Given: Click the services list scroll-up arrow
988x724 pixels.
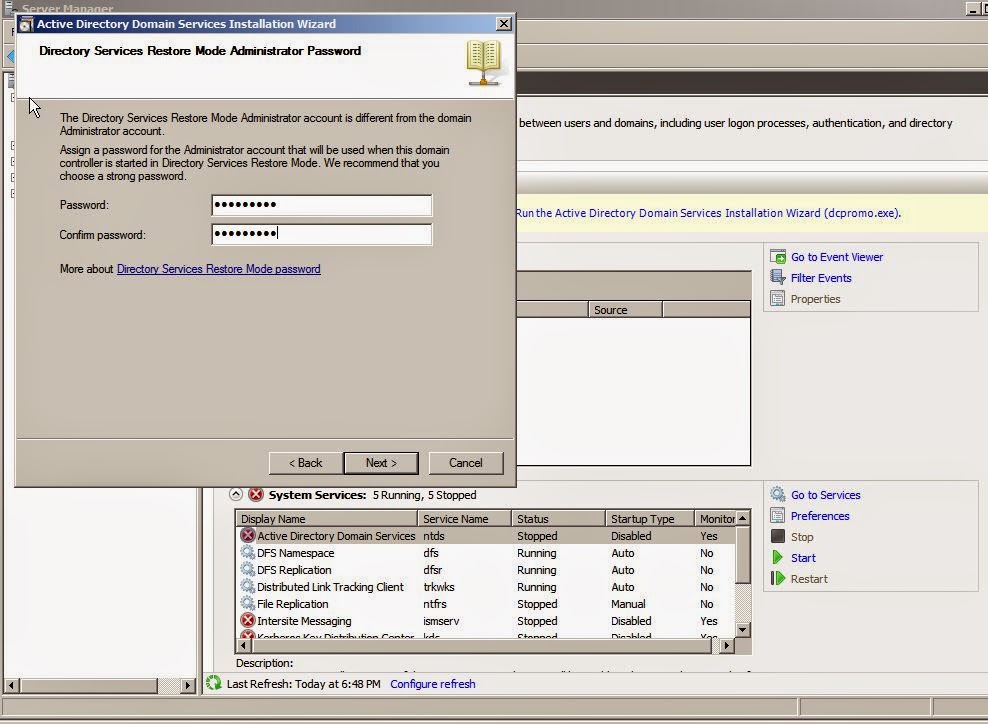Looking at the screenshot, I should pyautogui.click(x=743, y=518).
